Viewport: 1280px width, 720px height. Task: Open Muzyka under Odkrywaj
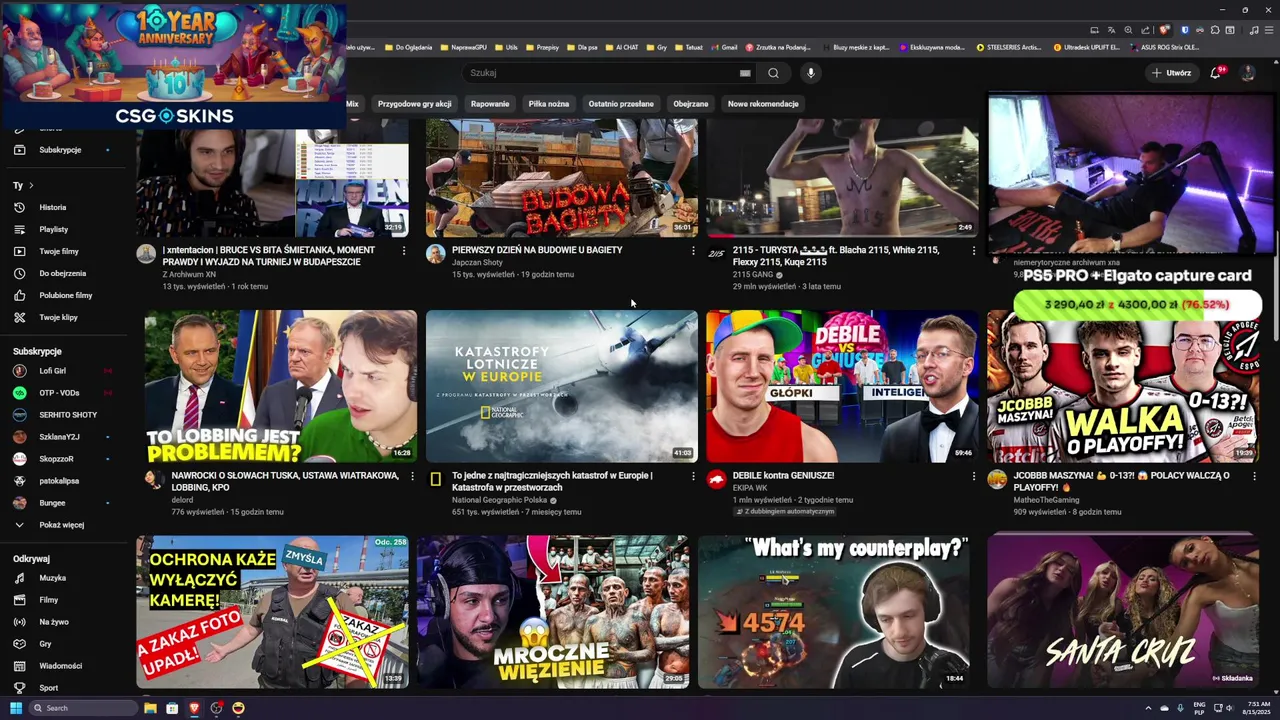coord(52,578)
